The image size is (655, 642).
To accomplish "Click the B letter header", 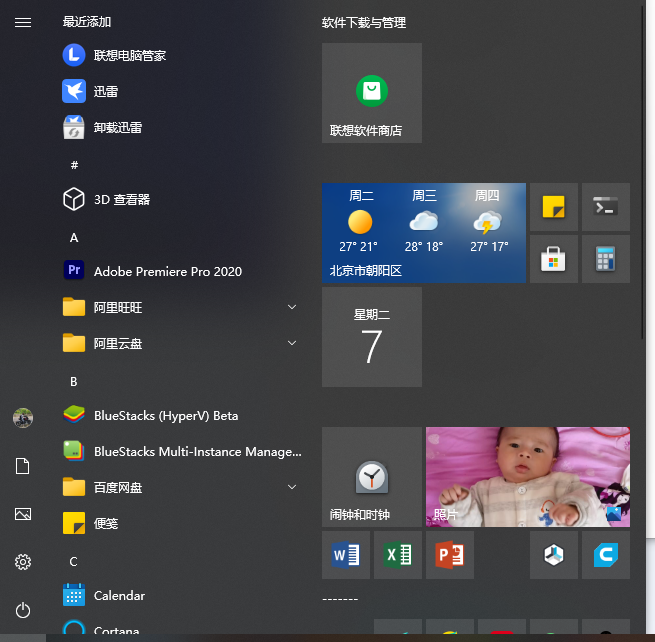I will (74, 381).
